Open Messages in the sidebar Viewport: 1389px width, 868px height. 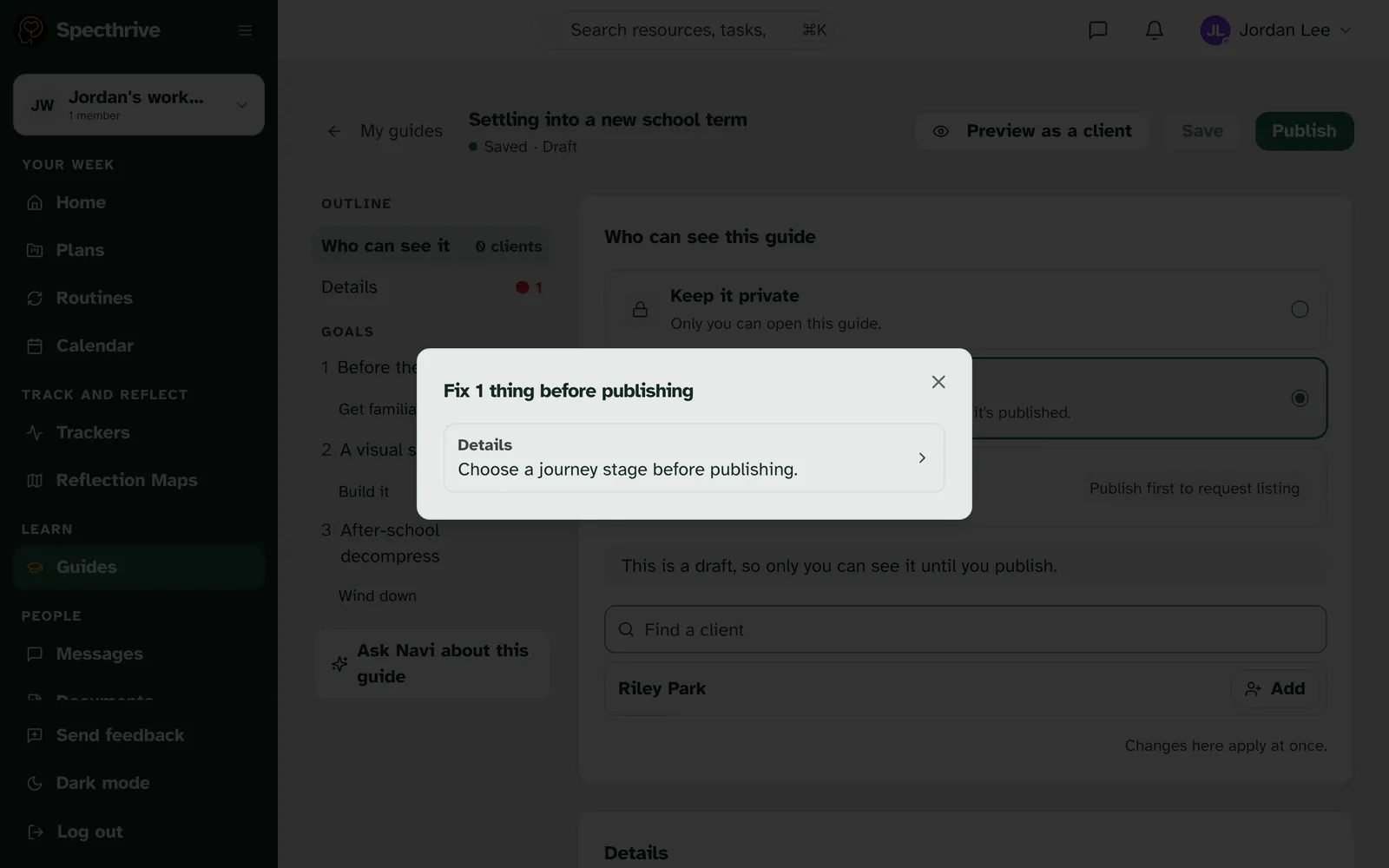click(x=139, y=654)
